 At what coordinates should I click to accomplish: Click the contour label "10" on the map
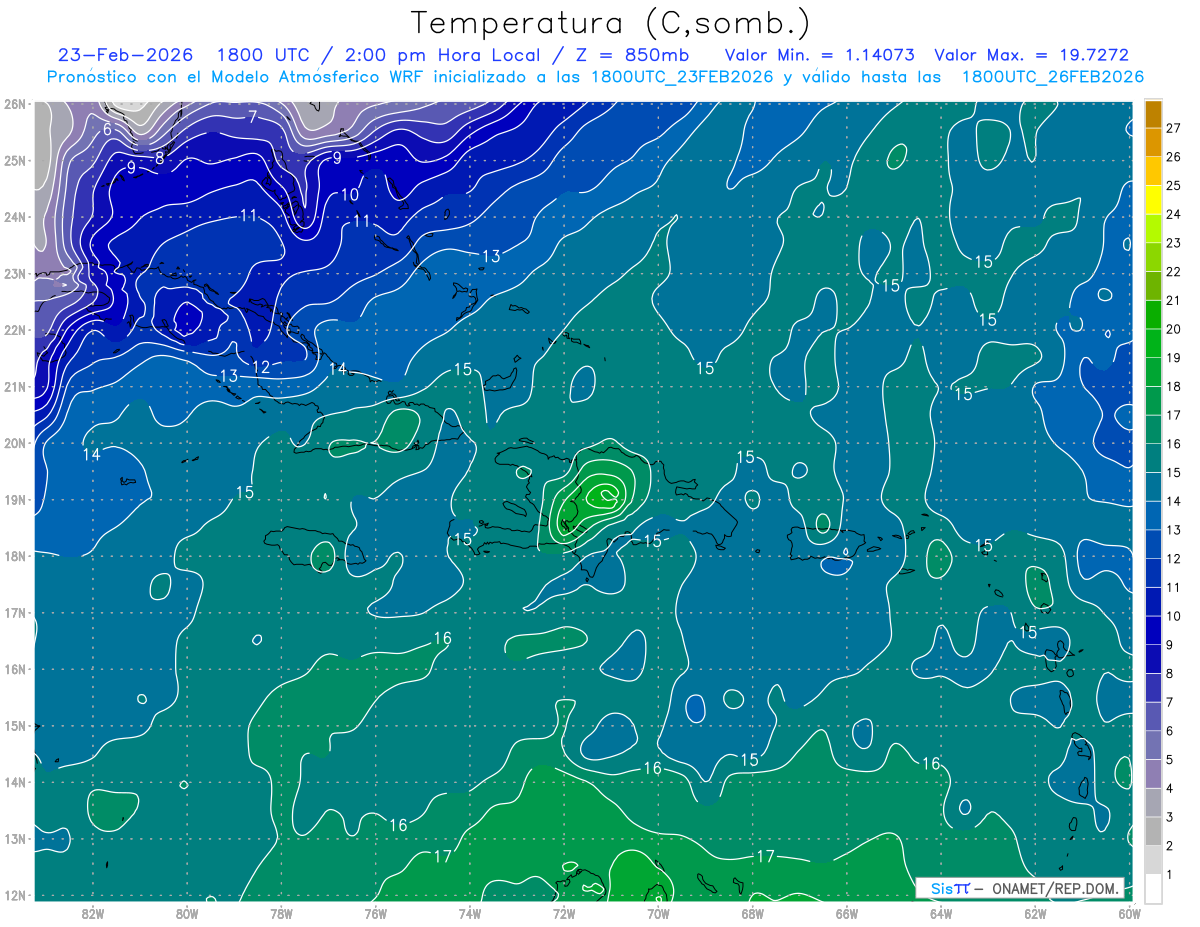tap(350, 195)
